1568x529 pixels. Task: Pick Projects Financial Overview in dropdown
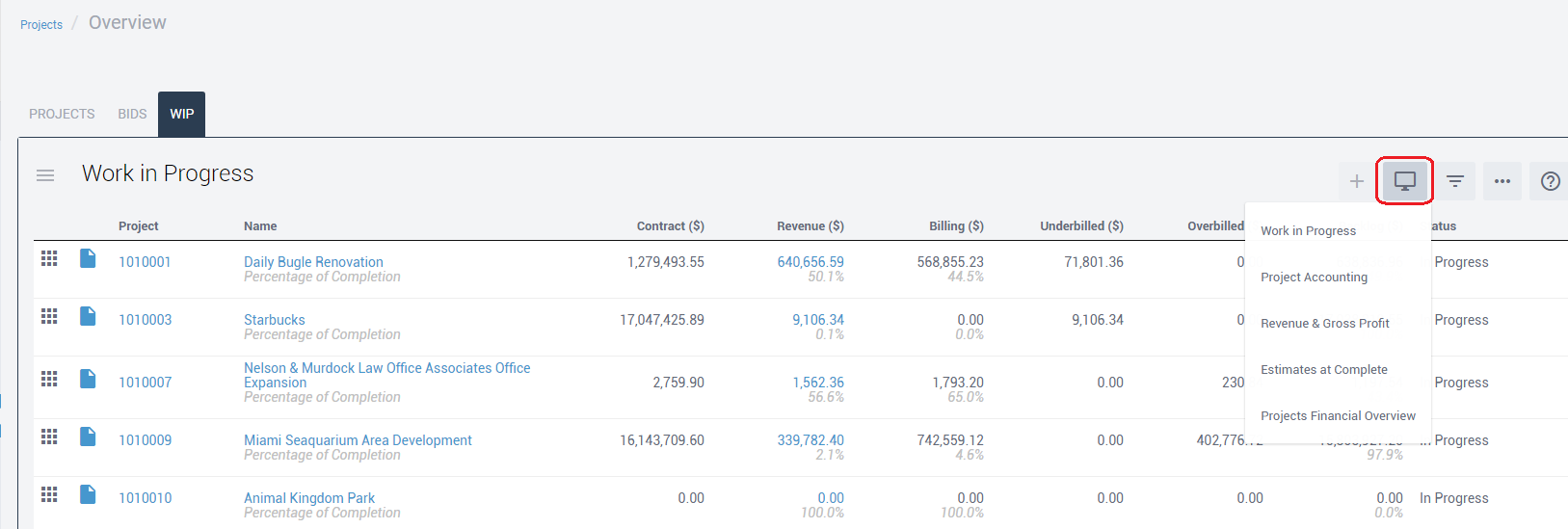[x=1338, y=416]
